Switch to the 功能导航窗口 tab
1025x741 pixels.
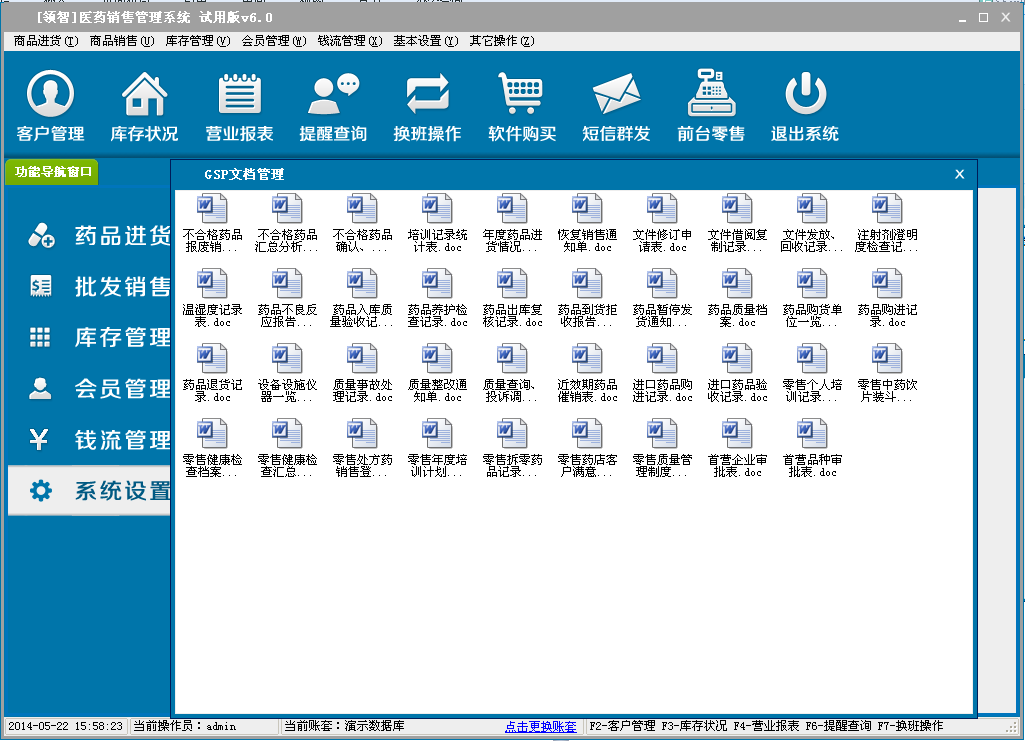53,172
